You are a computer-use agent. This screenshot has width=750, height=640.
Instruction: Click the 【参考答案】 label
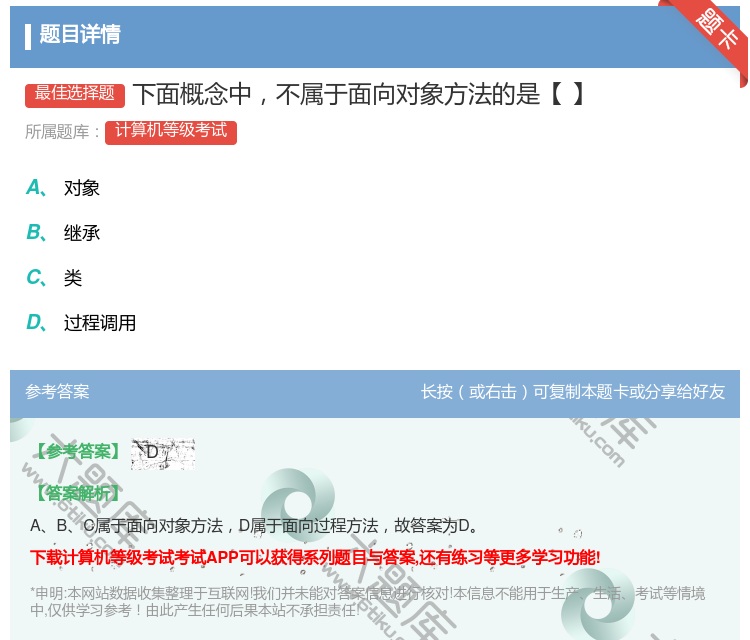[x=78, y=451]
